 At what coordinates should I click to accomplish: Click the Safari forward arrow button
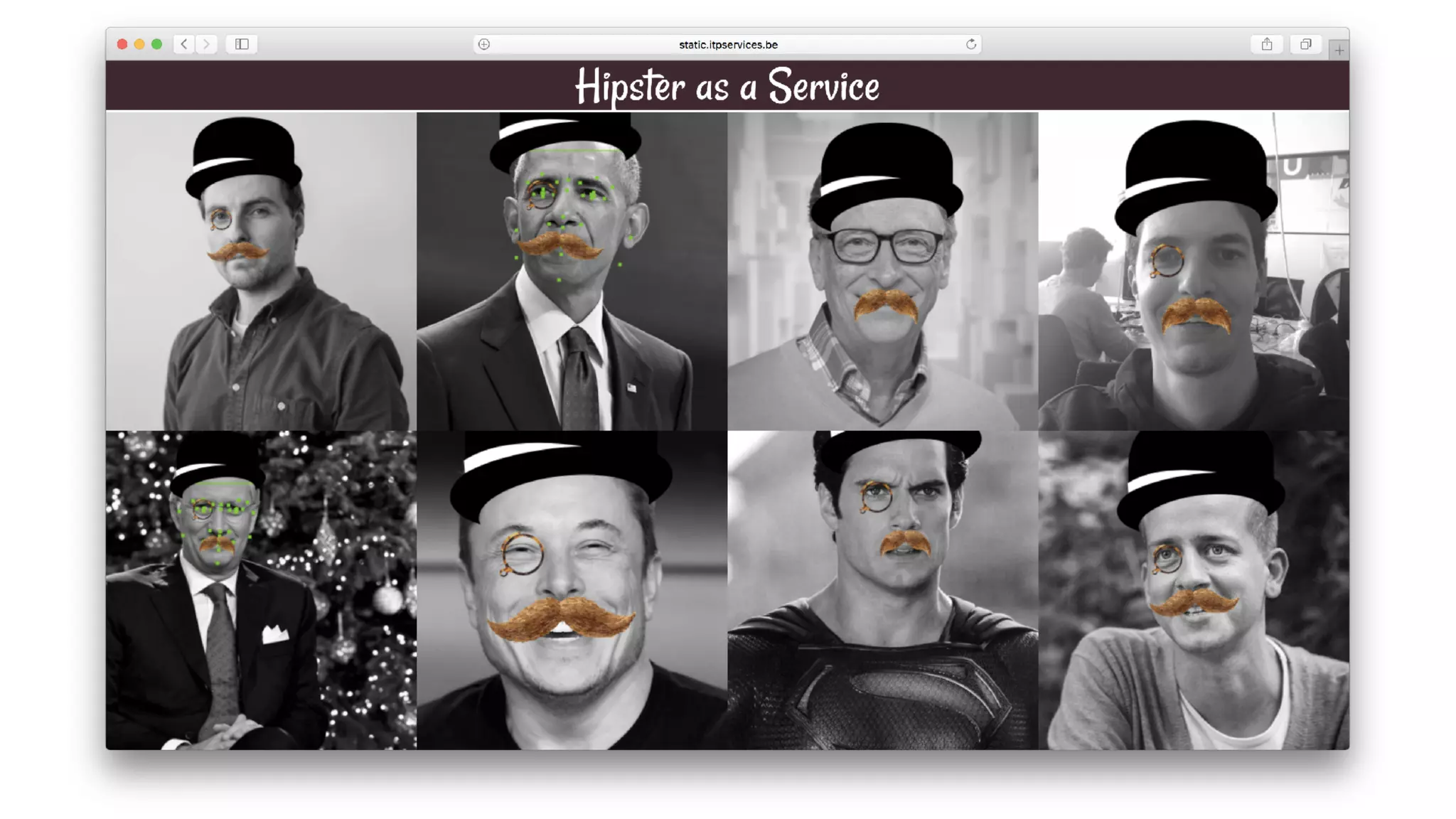point(207,44)
